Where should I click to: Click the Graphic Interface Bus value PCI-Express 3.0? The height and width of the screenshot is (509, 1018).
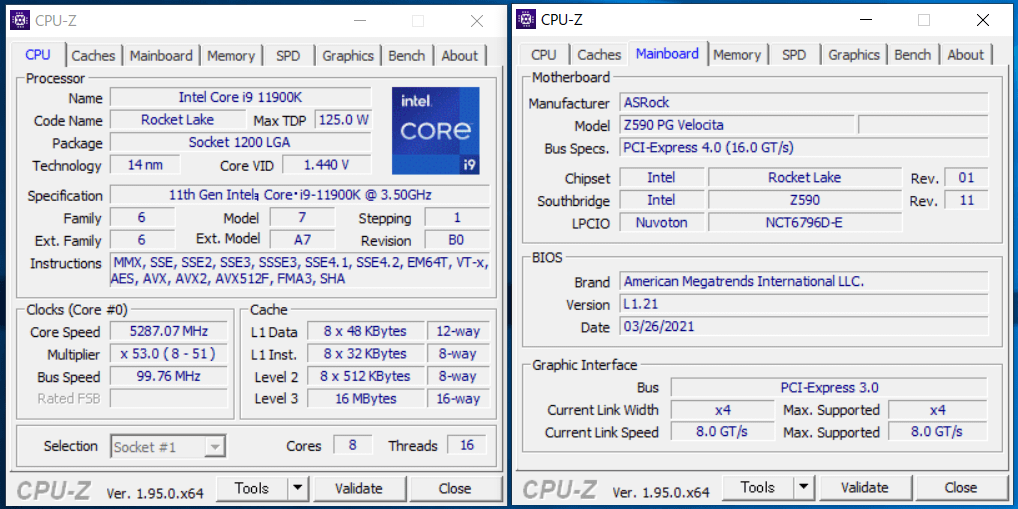(x=829, y=388)
